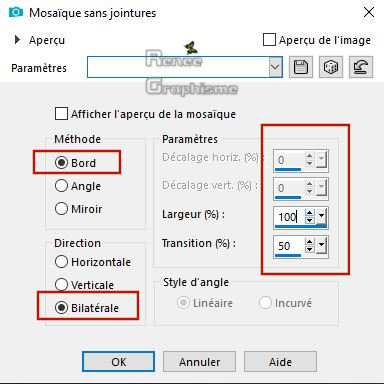Click the camera icon in the title bar
Image resolution: width=384 pixels, height=384 pixels.
point(16,12)
